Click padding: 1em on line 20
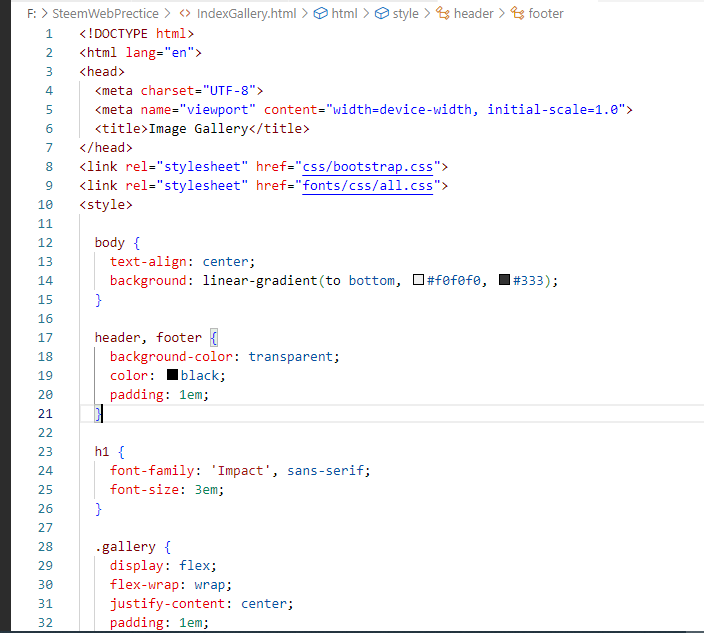 click(159, 395)
